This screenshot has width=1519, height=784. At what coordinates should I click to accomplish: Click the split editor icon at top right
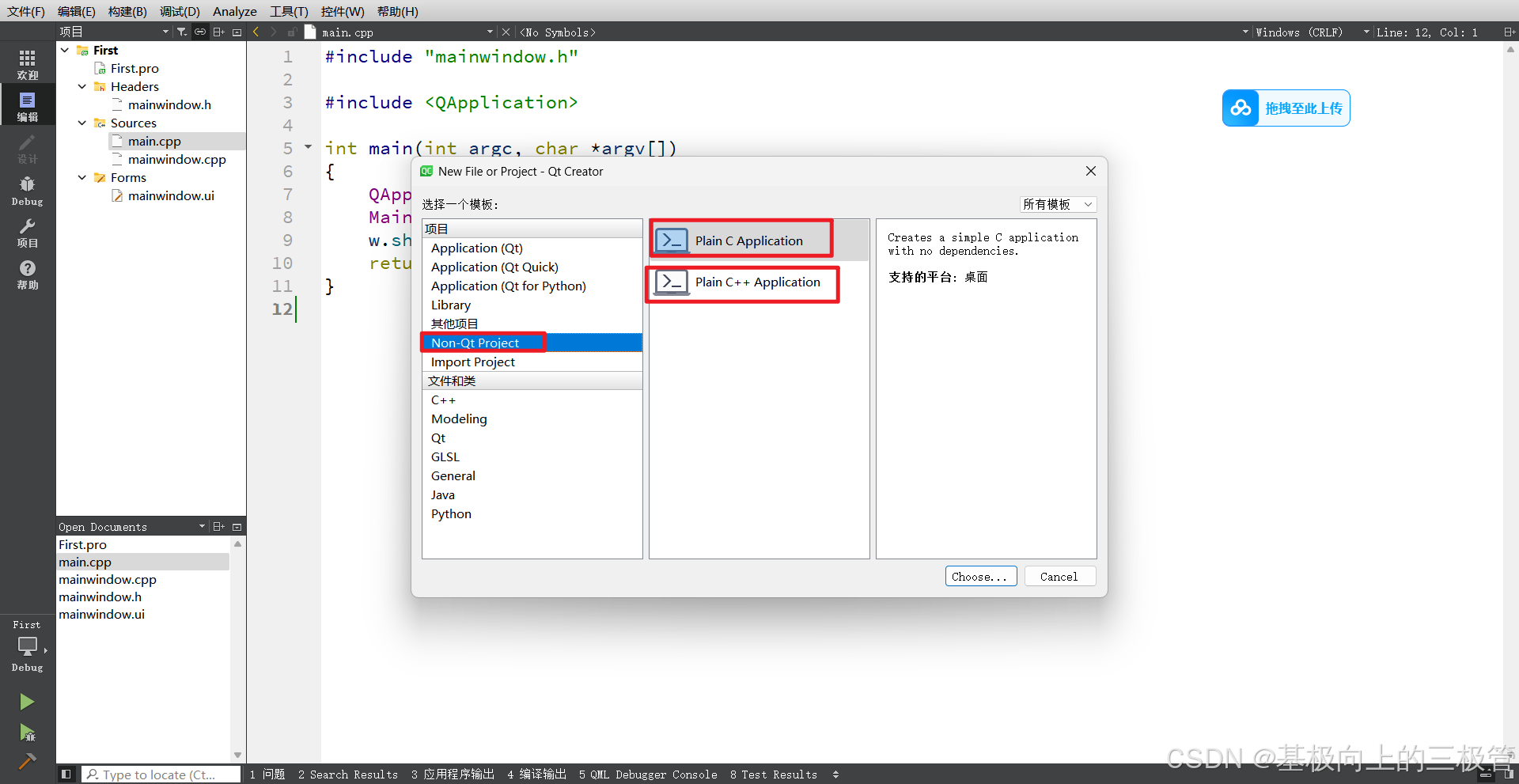1509,32
